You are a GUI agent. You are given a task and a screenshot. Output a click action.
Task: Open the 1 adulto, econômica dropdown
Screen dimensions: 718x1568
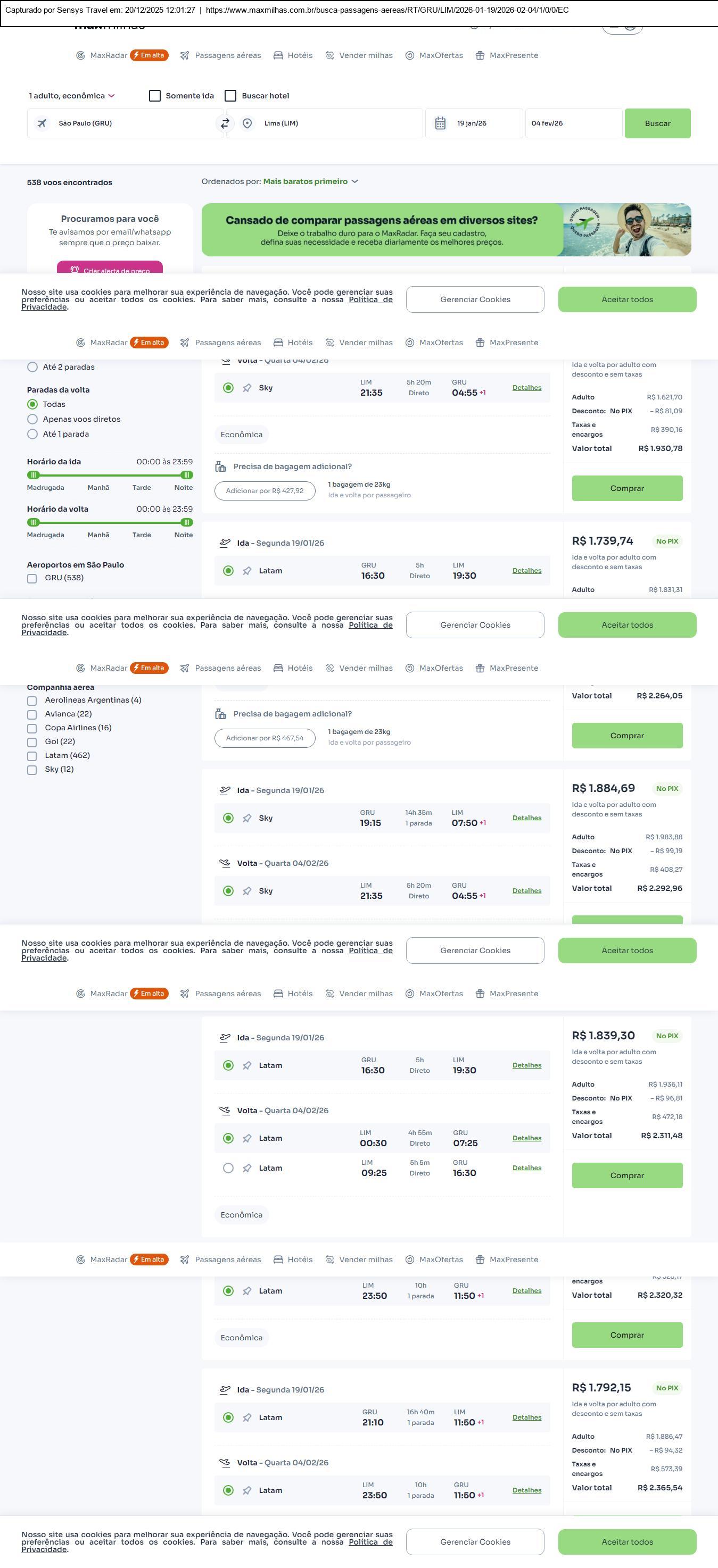tap(71, 96)
